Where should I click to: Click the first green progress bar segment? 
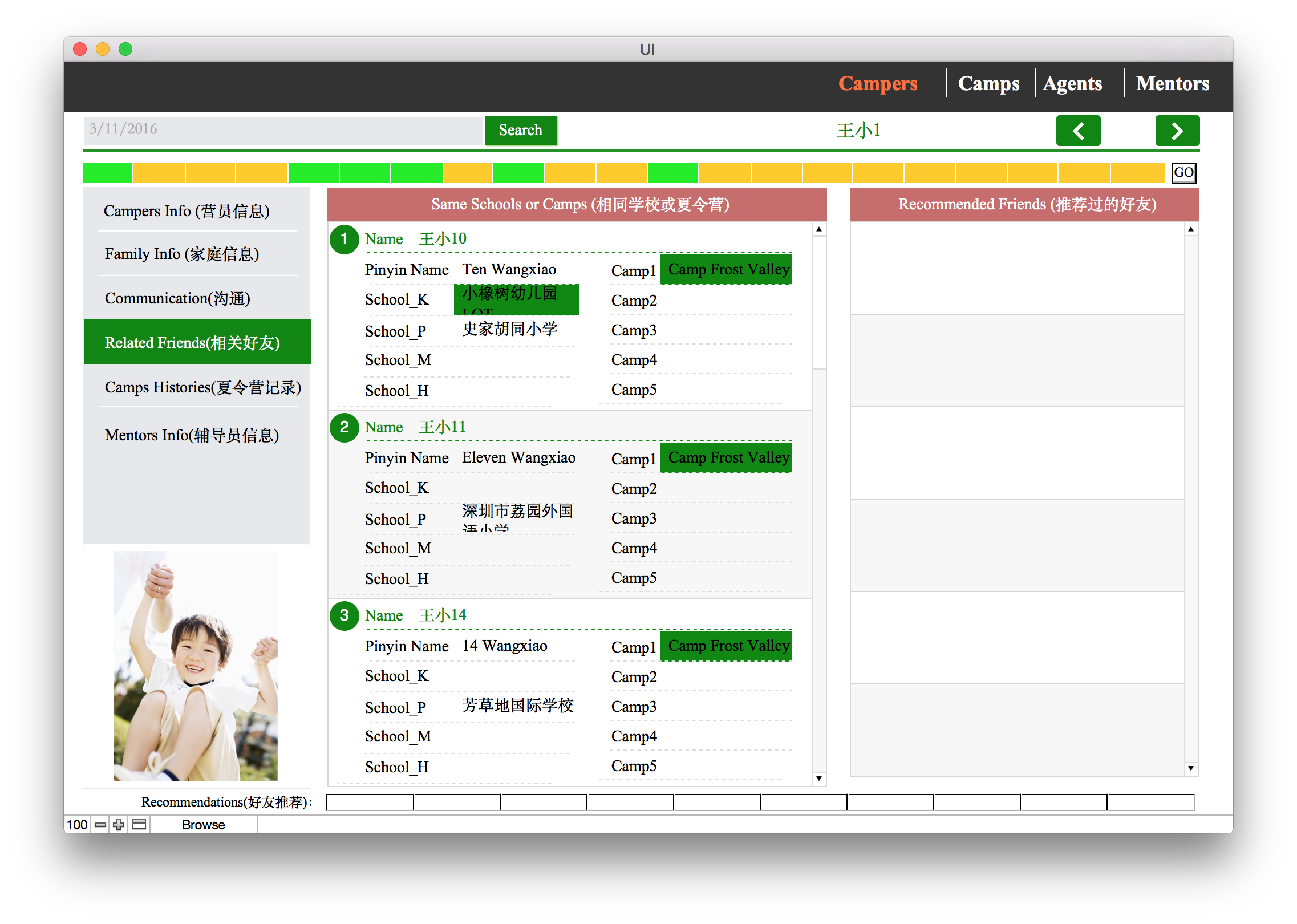click(108, 172)
